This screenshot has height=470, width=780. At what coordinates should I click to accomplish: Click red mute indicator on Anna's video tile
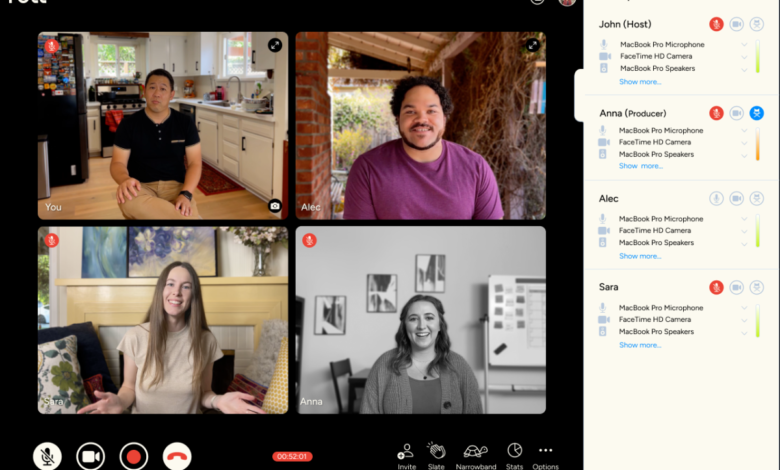coord(309,240)
